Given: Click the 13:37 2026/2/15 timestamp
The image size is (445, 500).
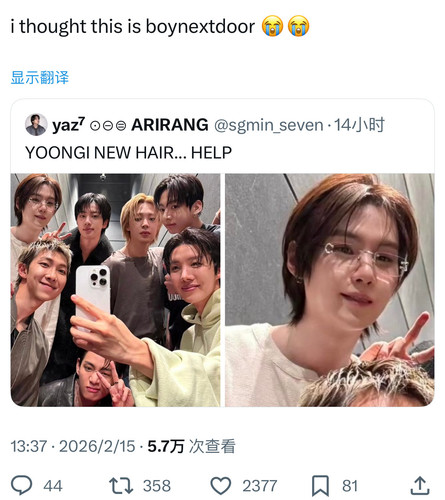Looking at the screenshot, I should [73, 446].
